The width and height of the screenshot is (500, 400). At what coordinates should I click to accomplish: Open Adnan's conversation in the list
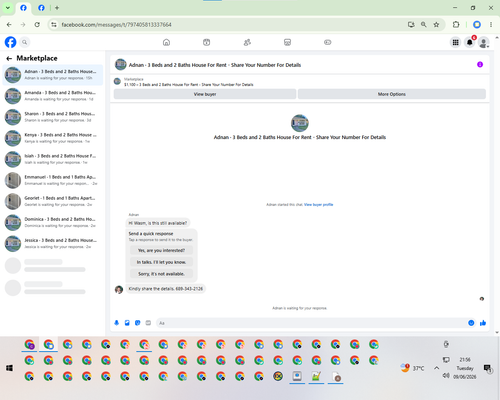[53, 75]
